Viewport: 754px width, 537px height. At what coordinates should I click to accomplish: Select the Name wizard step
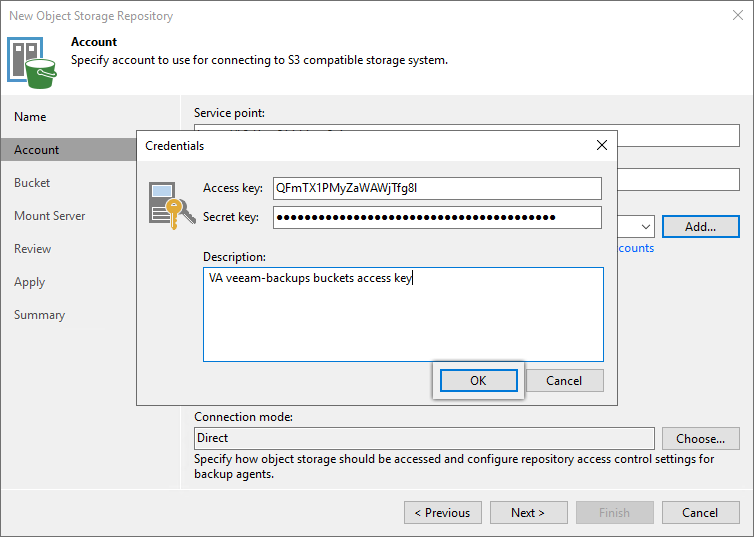[30, 117]
